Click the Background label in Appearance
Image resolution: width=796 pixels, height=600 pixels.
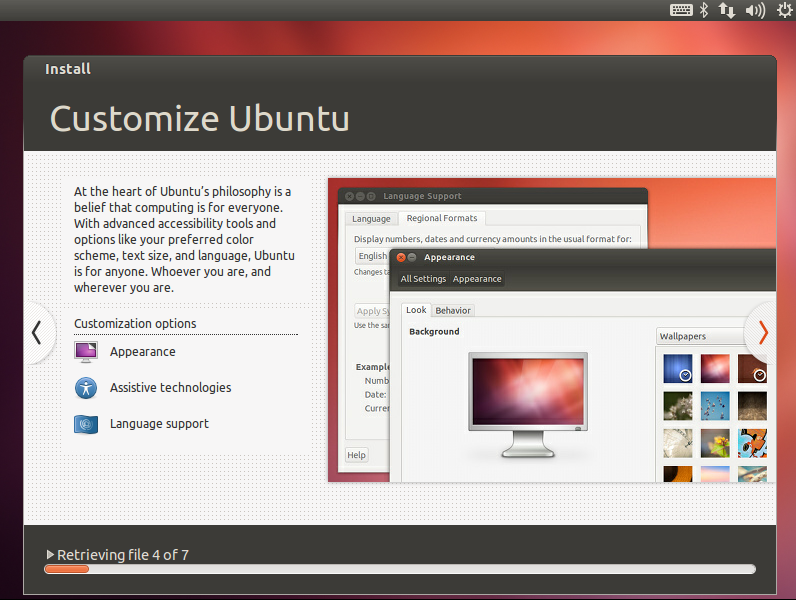point(434,331)
